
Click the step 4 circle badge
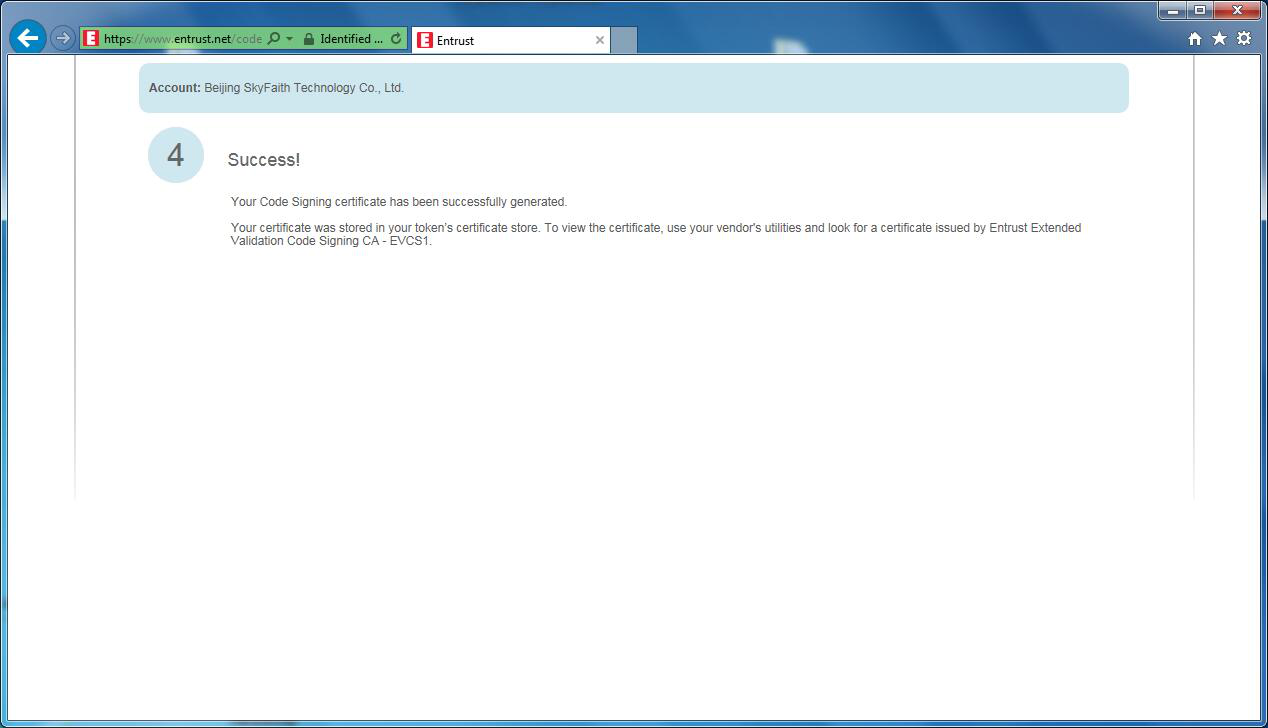pyautogui.click(x=176, y=155)
